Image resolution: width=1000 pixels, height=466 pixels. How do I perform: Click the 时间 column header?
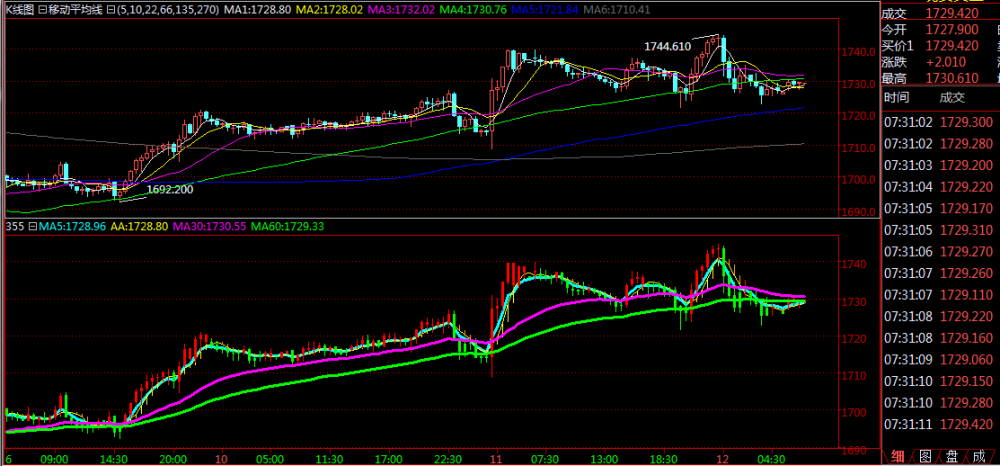click(898, 98)
